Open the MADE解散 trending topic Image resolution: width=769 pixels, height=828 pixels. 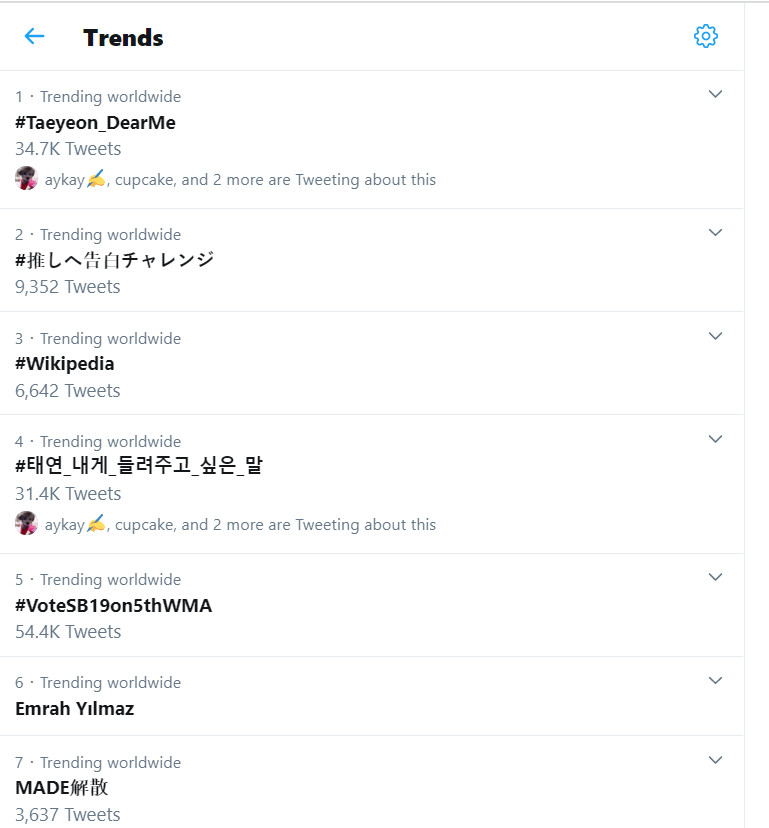pyautogui.click(x=62, y=788)
